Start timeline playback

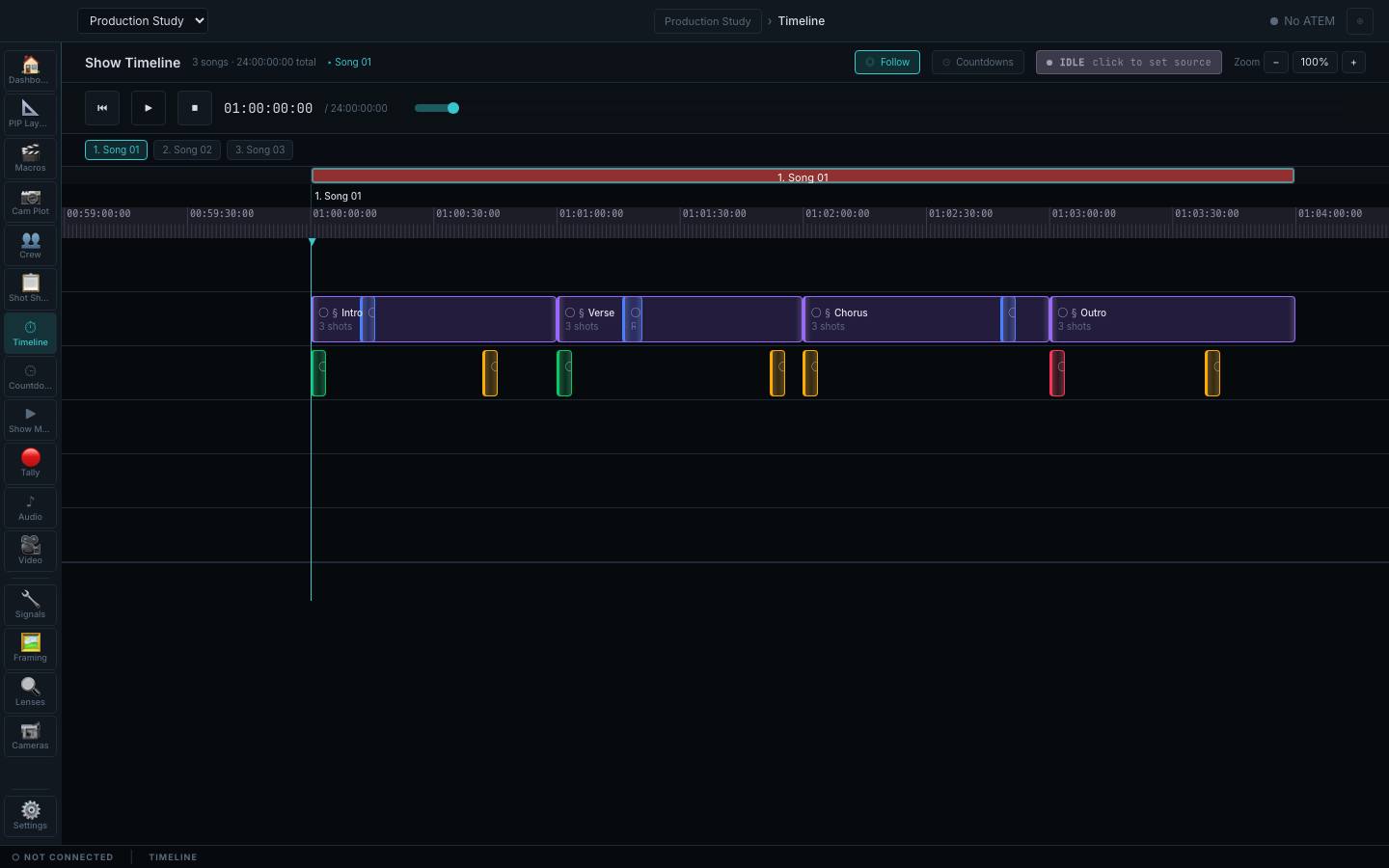pos(149,108)
